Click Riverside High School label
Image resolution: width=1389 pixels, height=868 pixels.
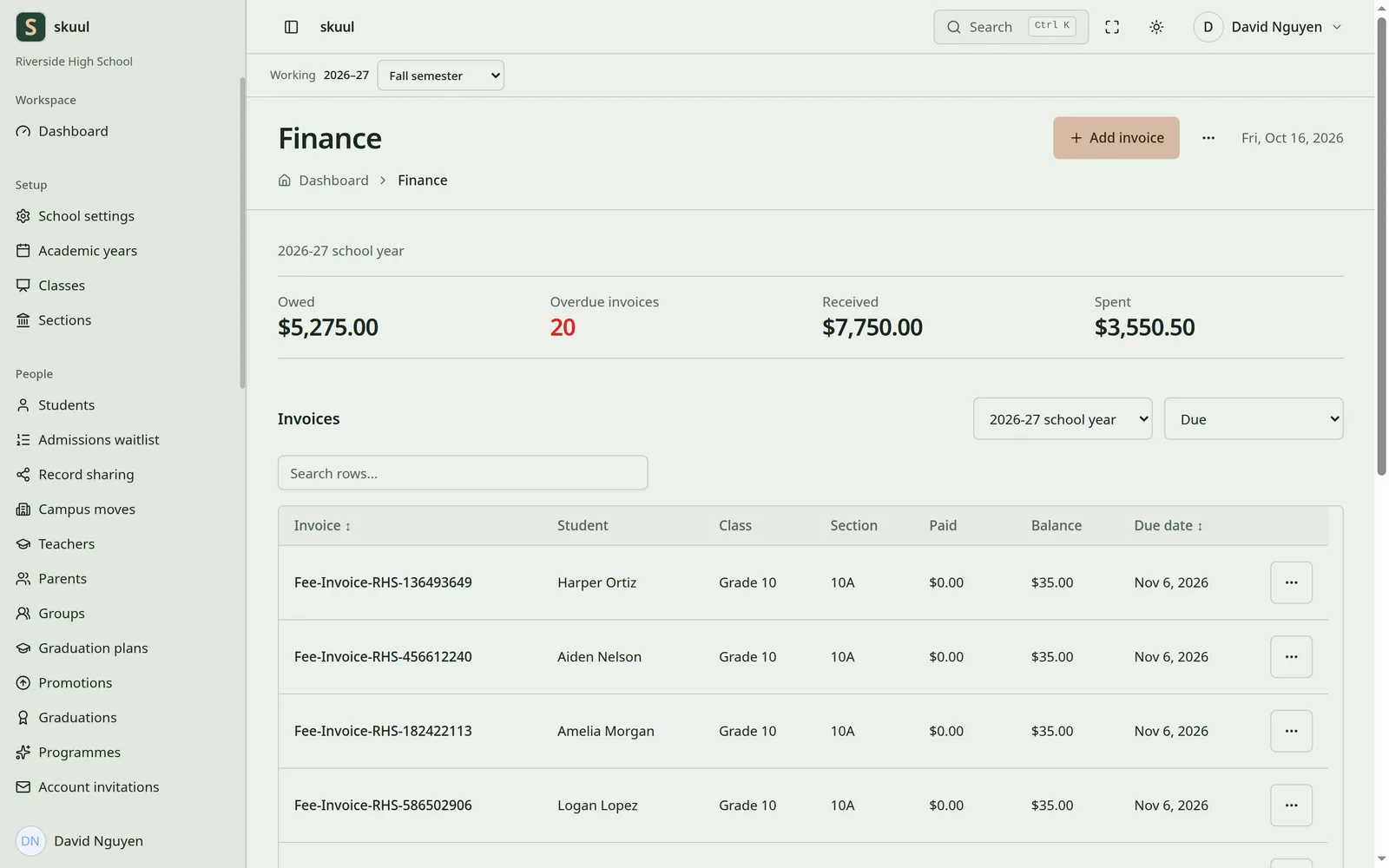click(x=74, y=62)
